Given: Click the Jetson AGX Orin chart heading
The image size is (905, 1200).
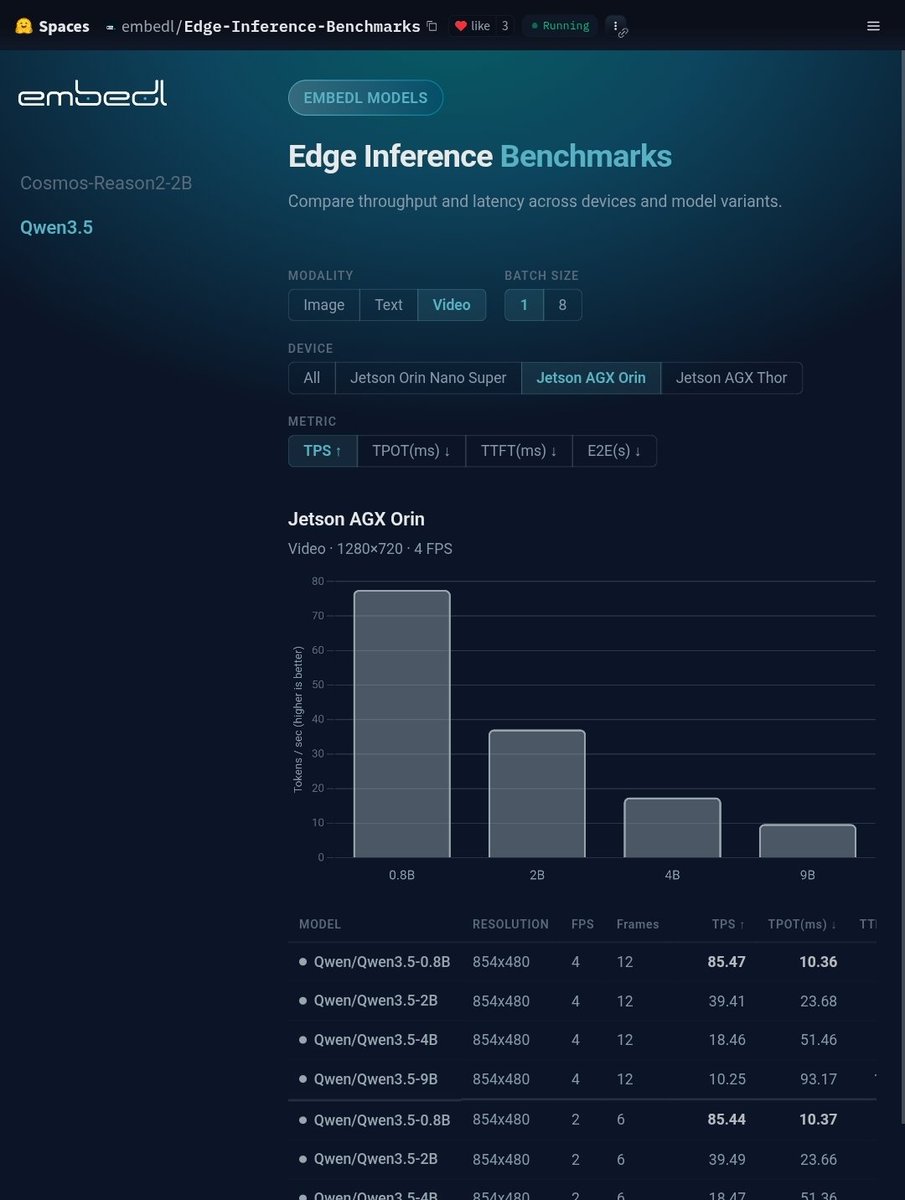Looking at the screenshot, I should (356, 519).
